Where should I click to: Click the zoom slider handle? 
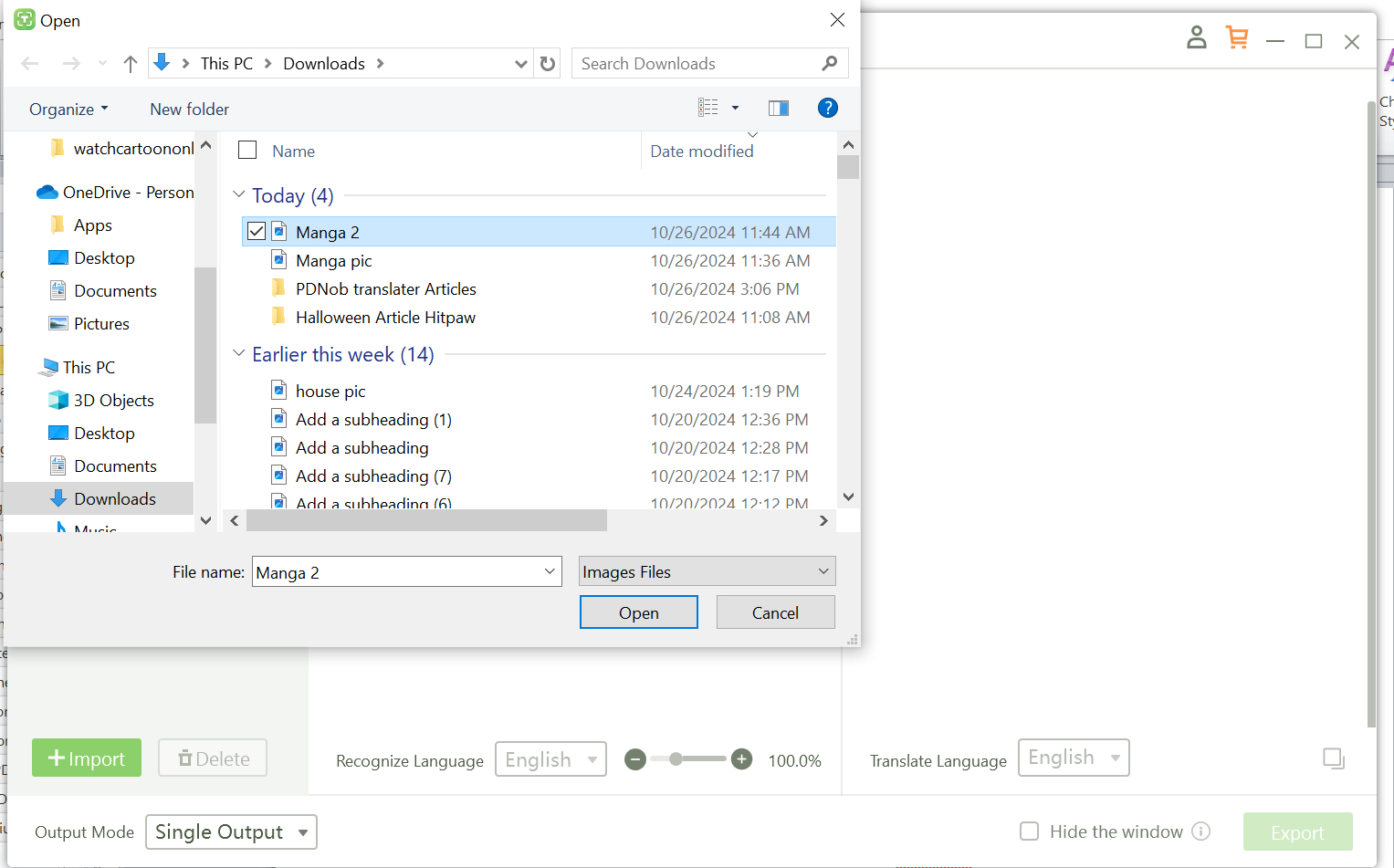(676, 759)
